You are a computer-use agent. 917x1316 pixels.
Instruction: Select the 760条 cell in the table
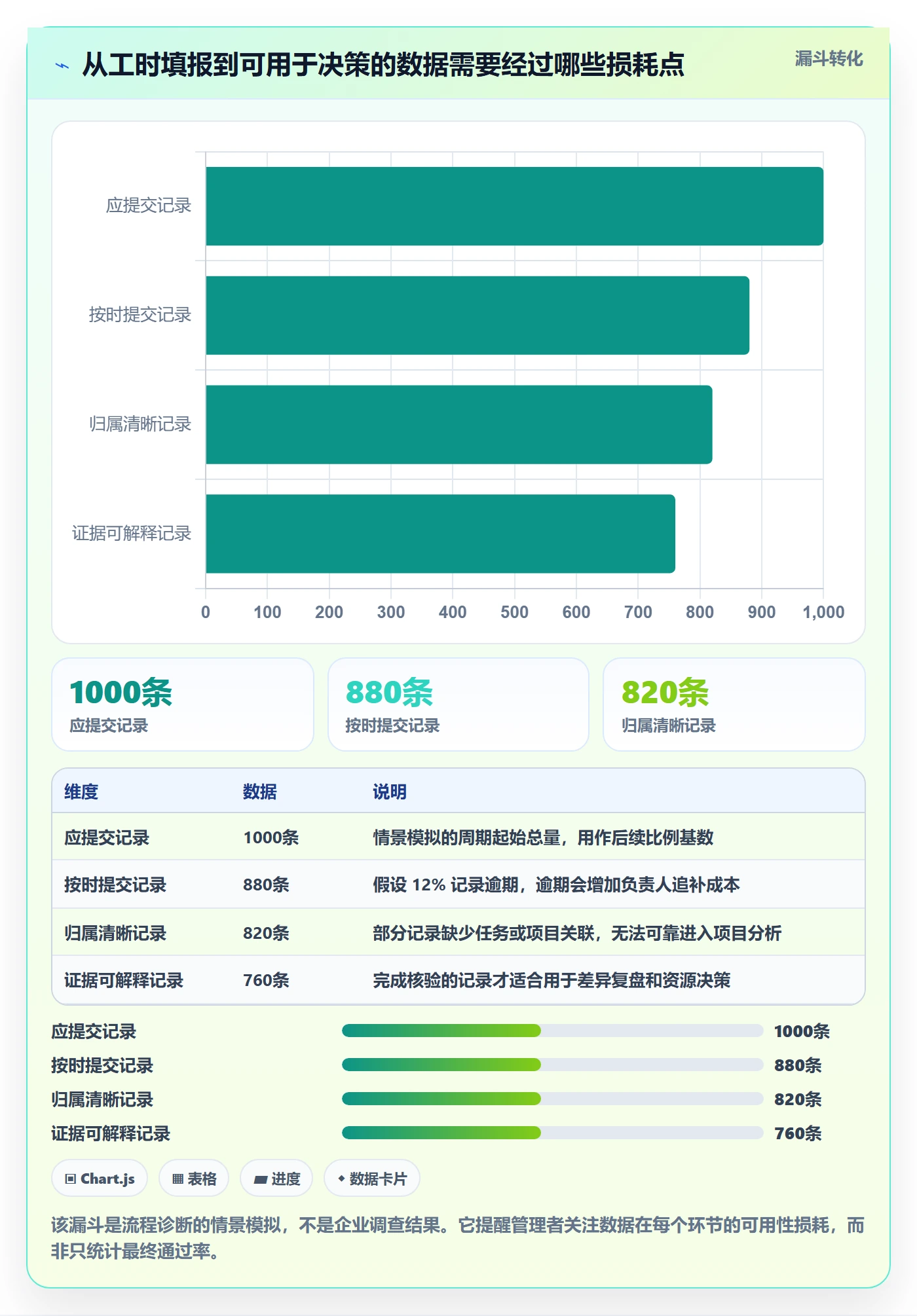[267, 980]
